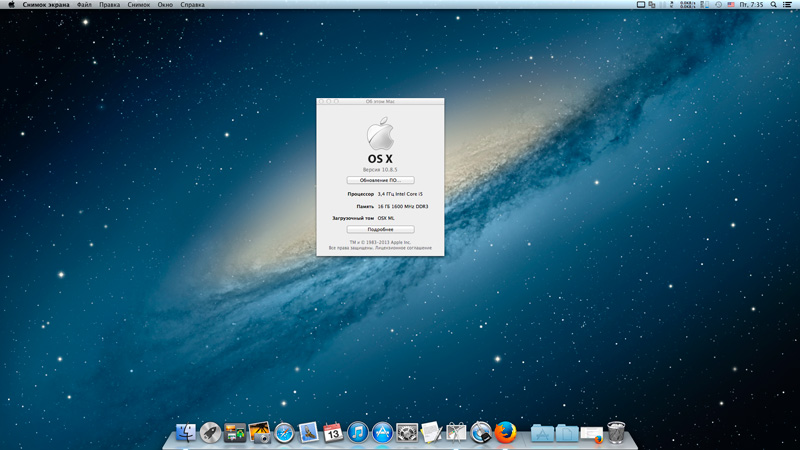This screenshot has width=800, height=450.
Task: Open the Applications folder stack in Dock
Action: (x=542, y=433)
